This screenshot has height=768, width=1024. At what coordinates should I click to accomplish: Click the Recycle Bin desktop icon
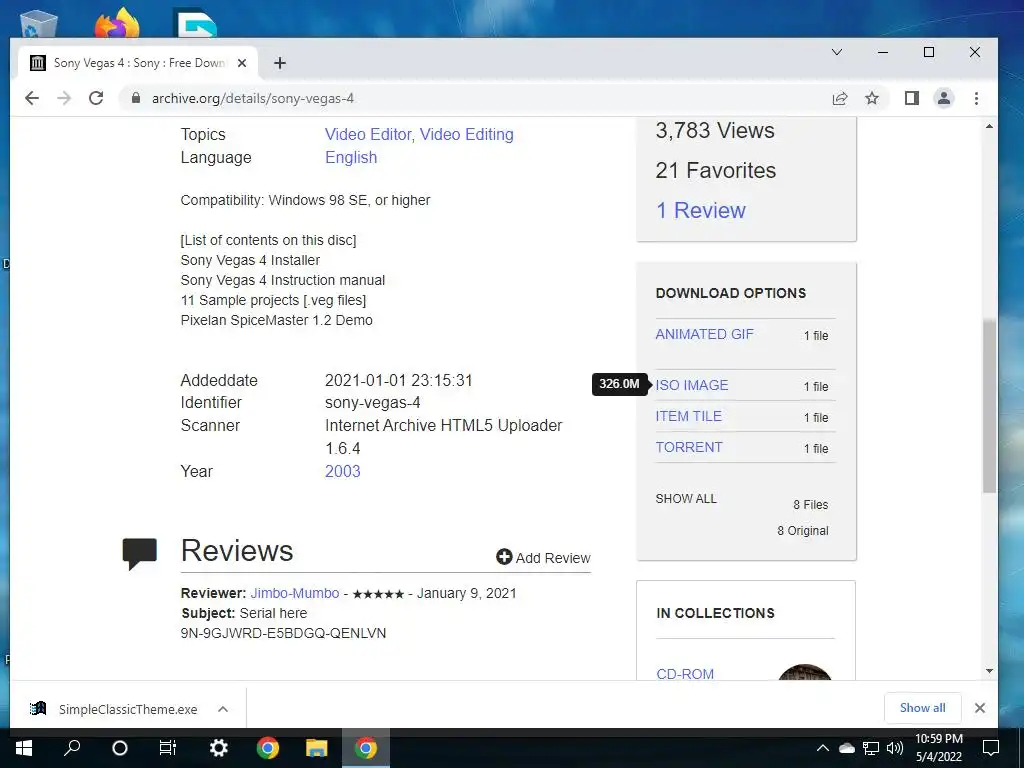(39, 24)
